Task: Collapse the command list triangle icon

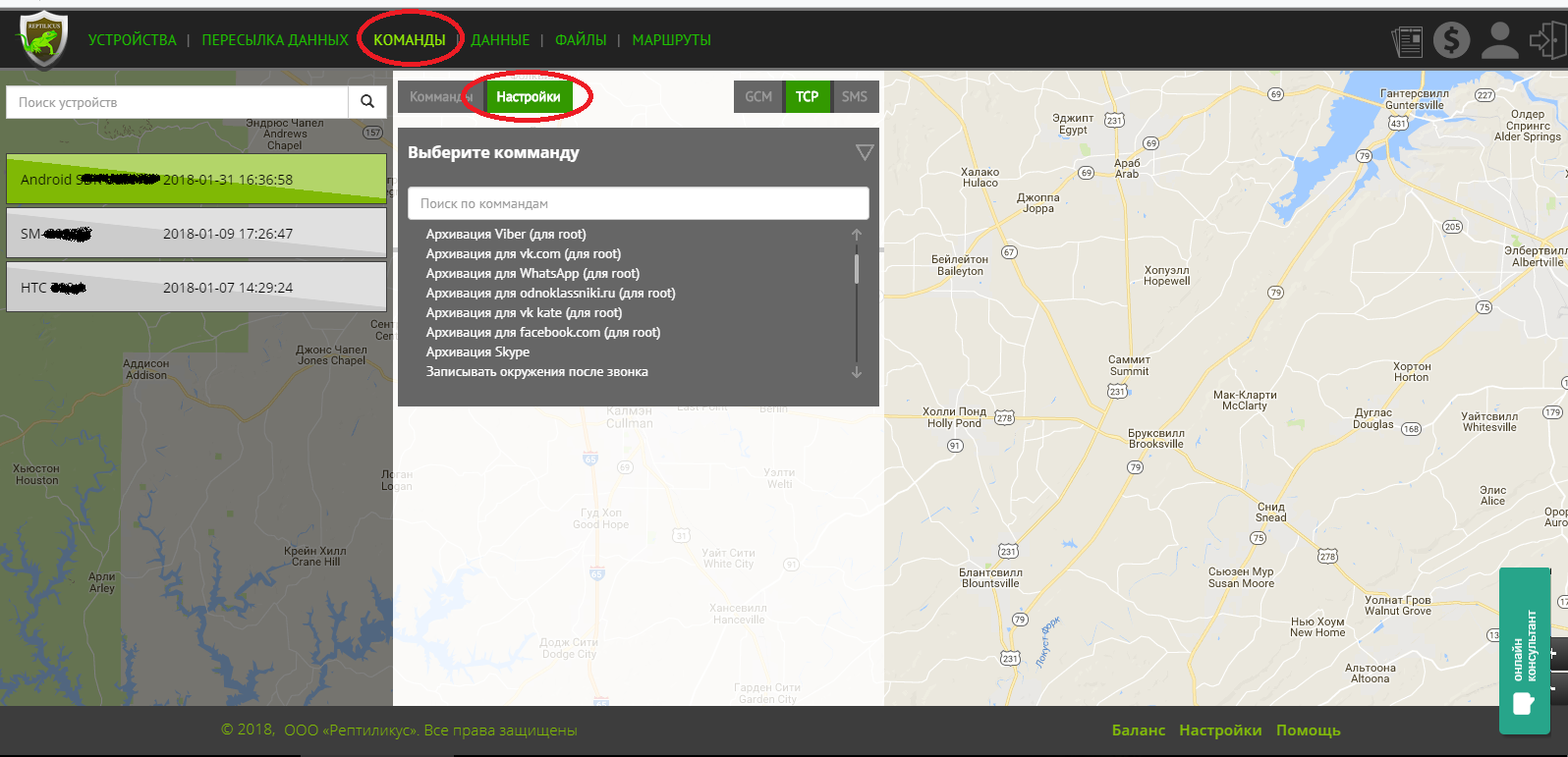Action: coord(865,152)
